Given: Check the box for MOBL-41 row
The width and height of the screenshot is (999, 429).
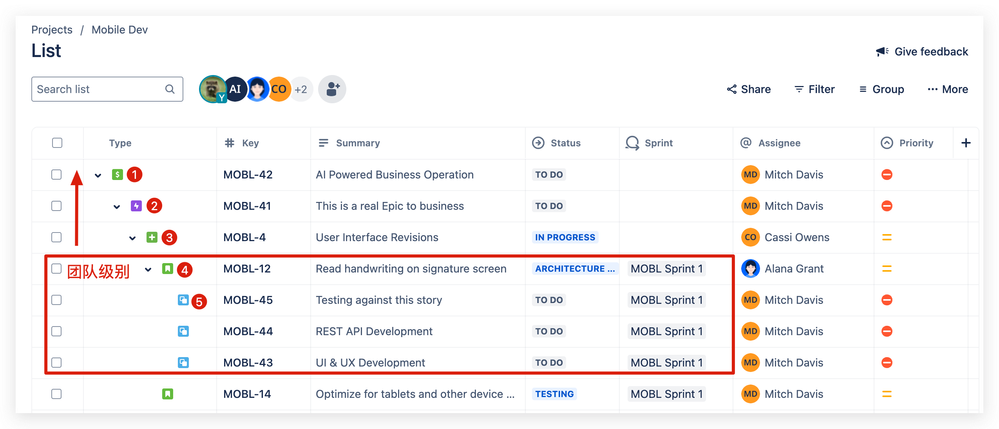Looking at the screenshot, I should coord(57,206).
